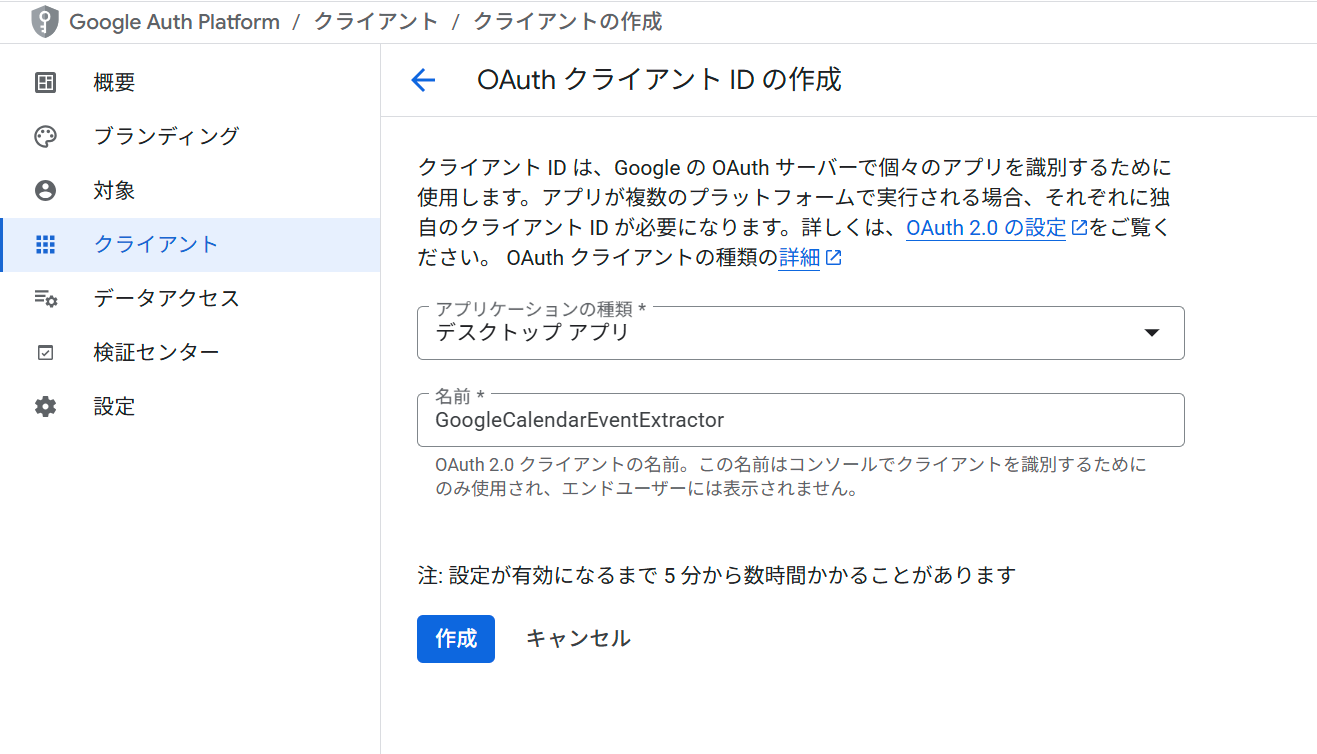This screenshot has height=754, width=1317.
Task: Open the OAuth 2.0 の設定 link
Action: pyautogui.click(x=986, y=227)
